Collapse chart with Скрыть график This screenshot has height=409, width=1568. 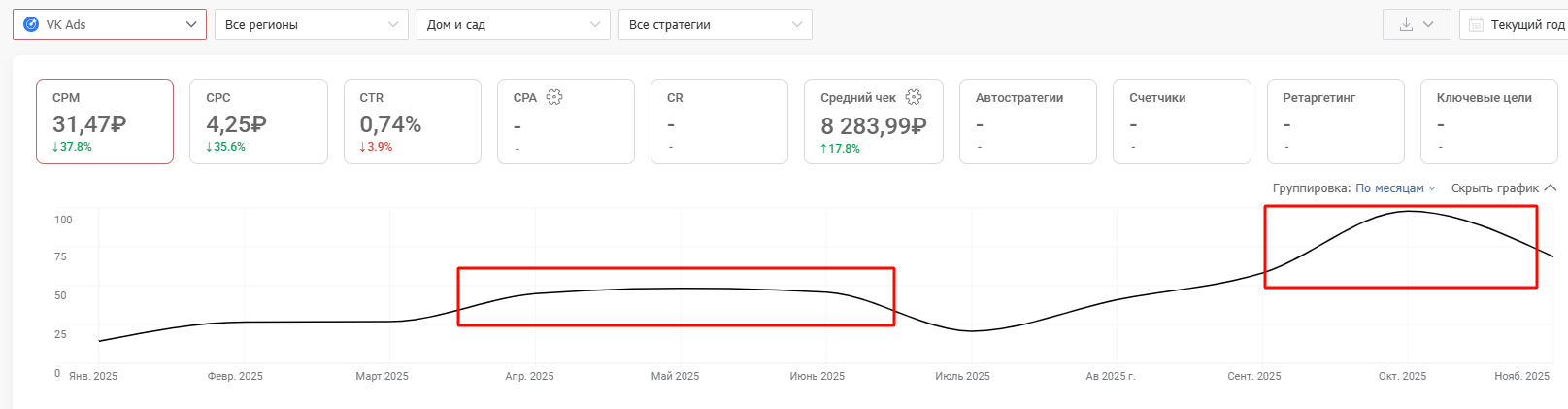click(1502, 188)
